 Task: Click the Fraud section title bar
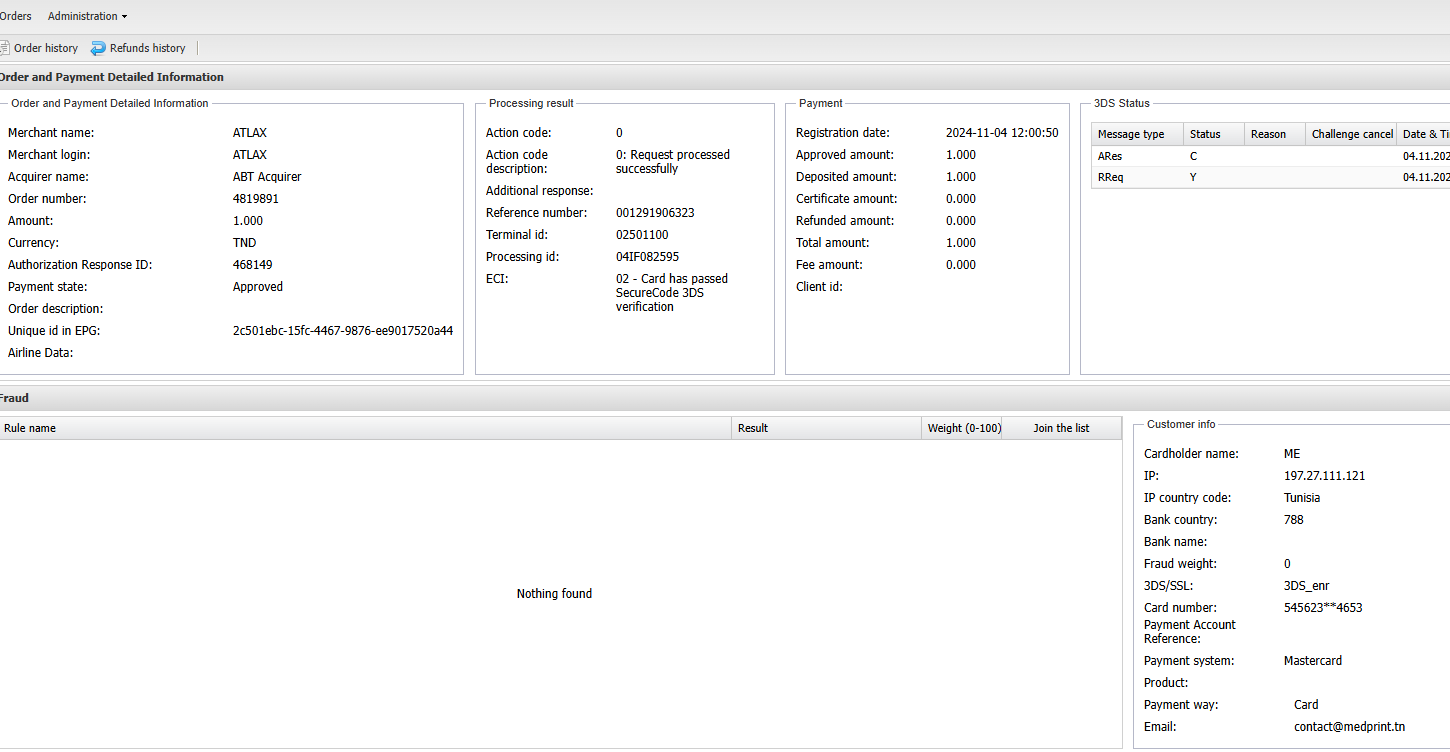click(x=15, y=398)
